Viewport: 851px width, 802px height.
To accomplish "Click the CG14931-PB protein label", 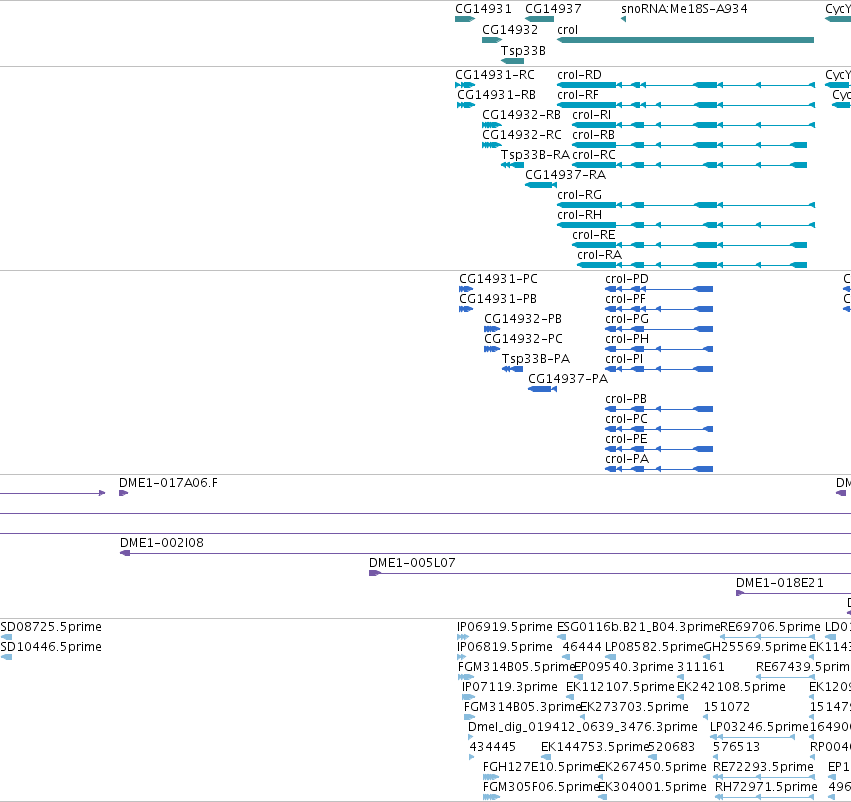I will (x=498, y=298).
